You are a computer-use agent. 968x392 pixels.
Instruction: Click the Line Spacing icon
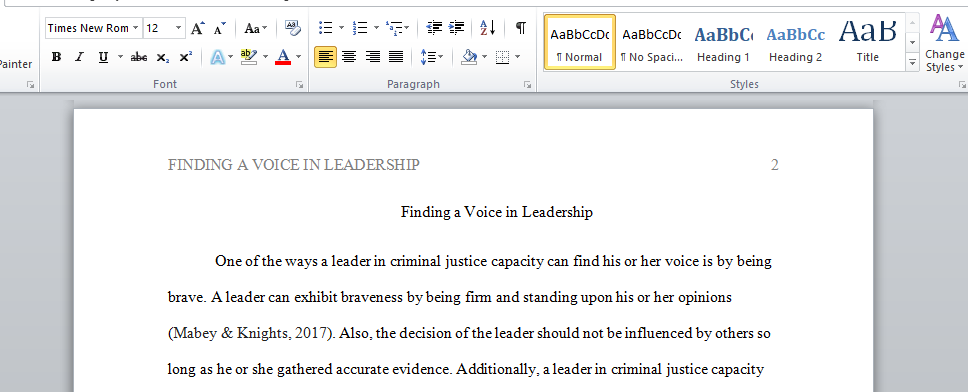tap(428, 57)
